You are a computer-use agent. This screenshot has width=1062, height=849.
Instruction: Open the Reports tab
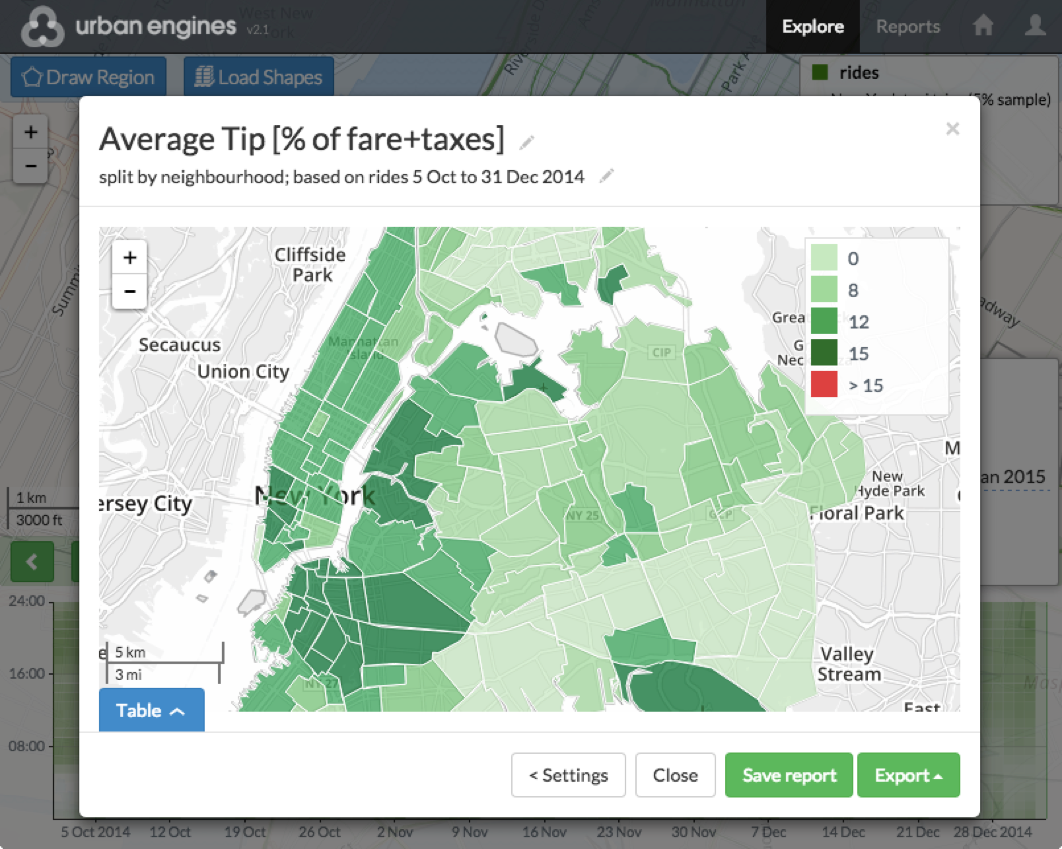[x=908, y=27]
